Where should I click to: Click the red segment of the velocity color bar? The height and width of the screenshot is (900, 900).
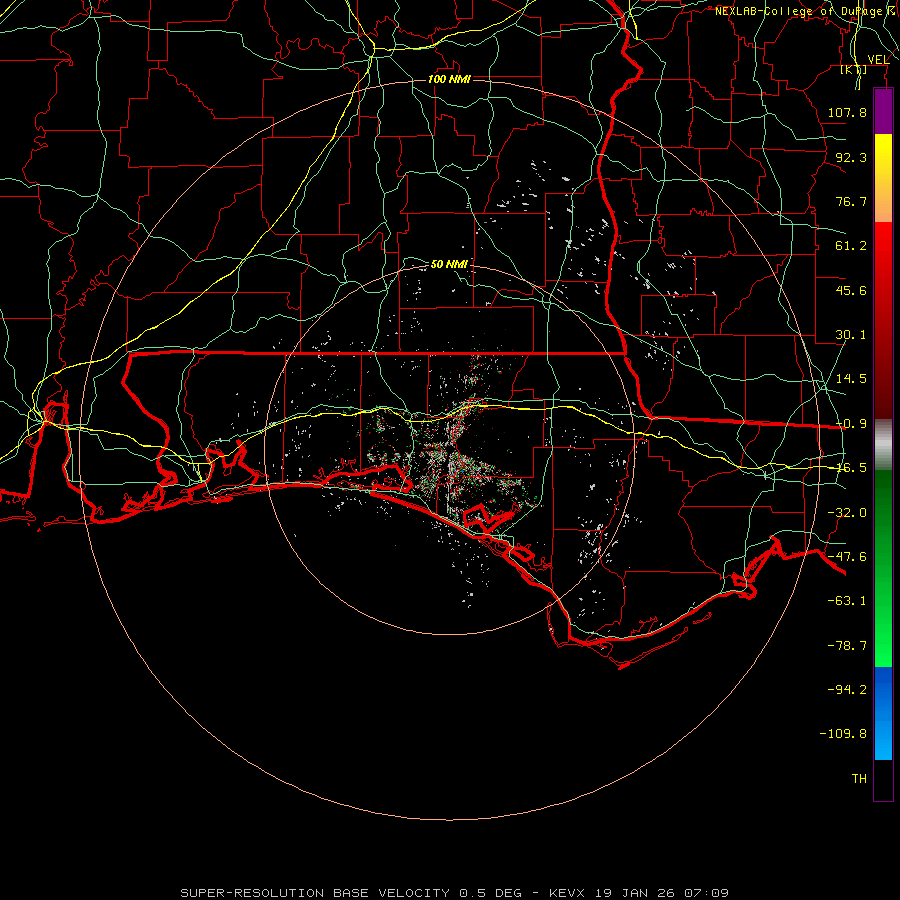(x=883, y=320)
